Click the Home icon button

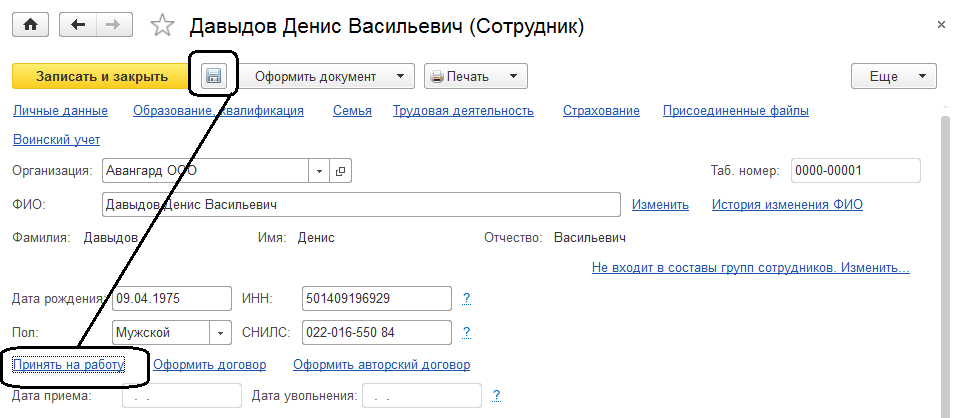pyautogui.click(x=30, y=25)
